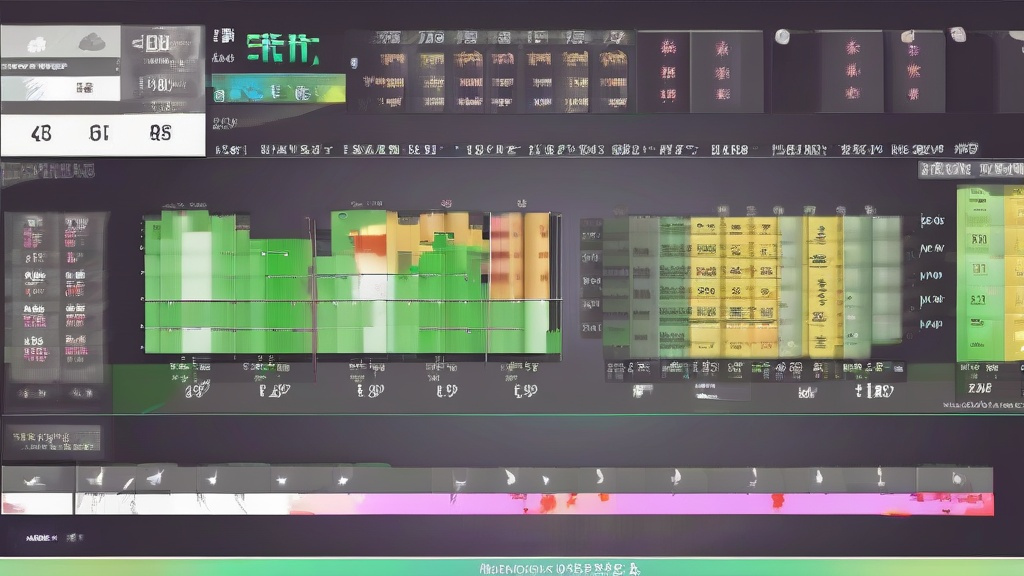Click the round gray knob above the top-right panels
The width and height of the screenshot is (1024, 576).
pyautogui.click(x=782, y=36)
